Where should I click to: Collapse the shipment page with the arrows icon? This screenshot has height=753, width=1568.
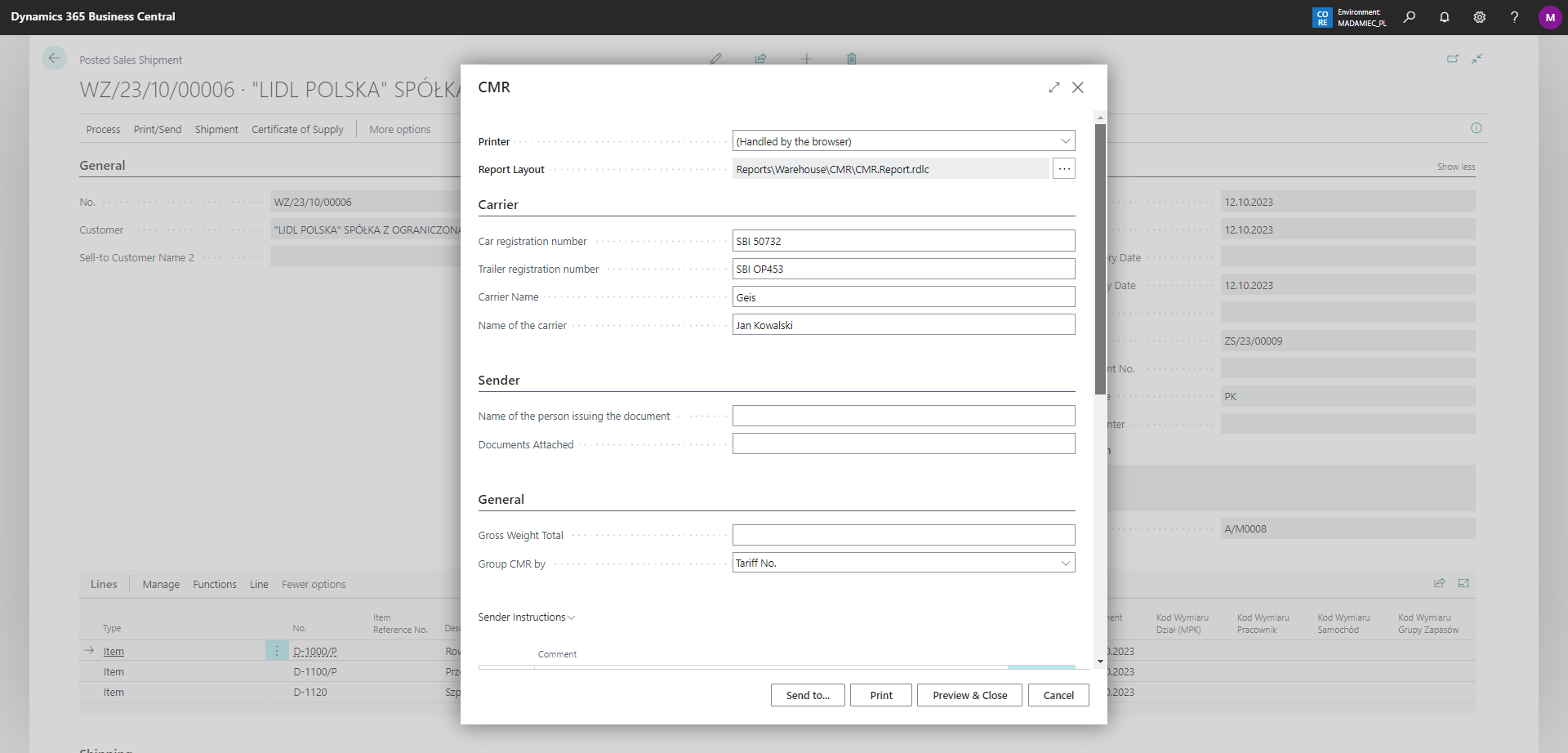coord(1477,59)
